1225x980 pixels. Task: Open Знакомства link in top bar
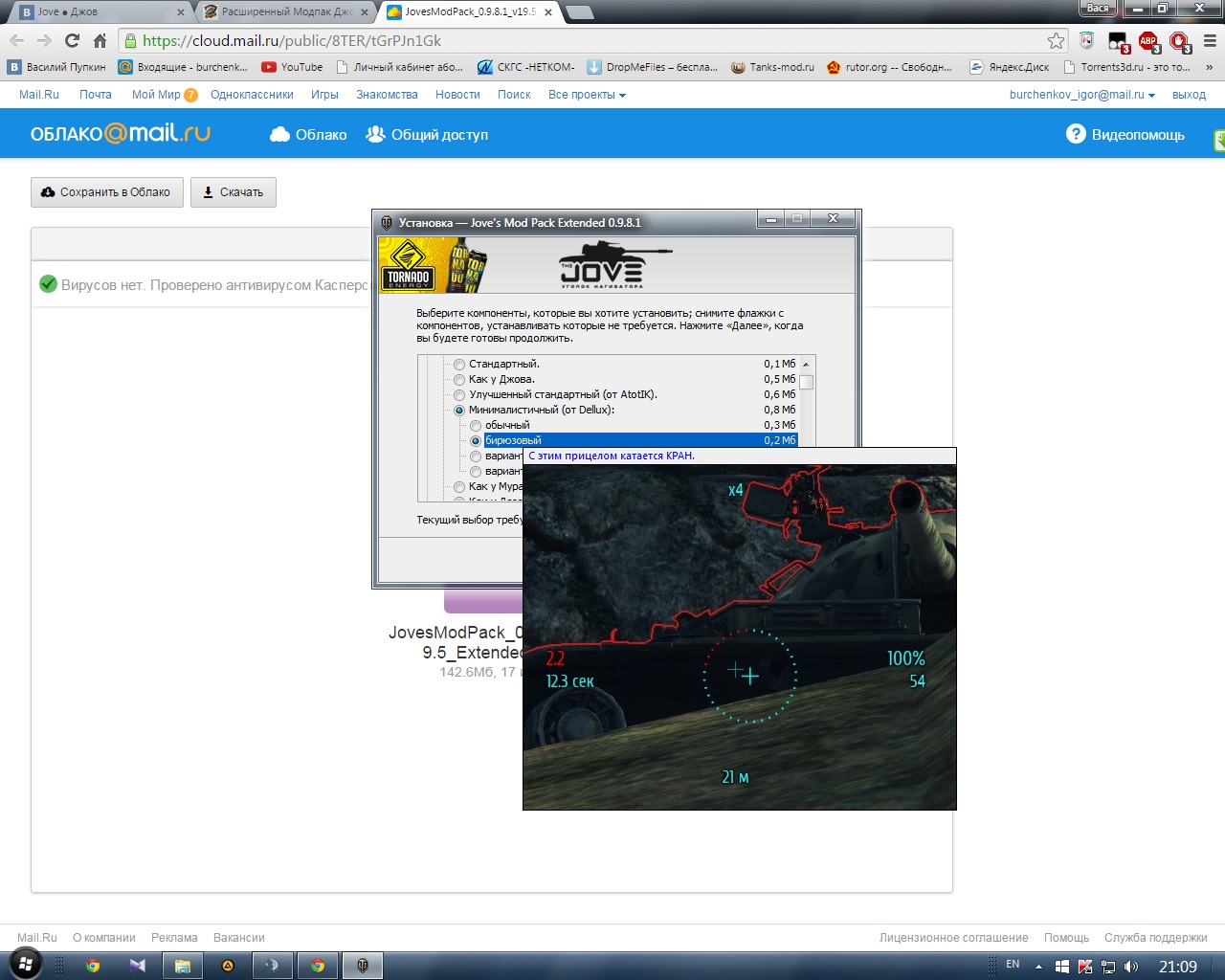[387, 95]
